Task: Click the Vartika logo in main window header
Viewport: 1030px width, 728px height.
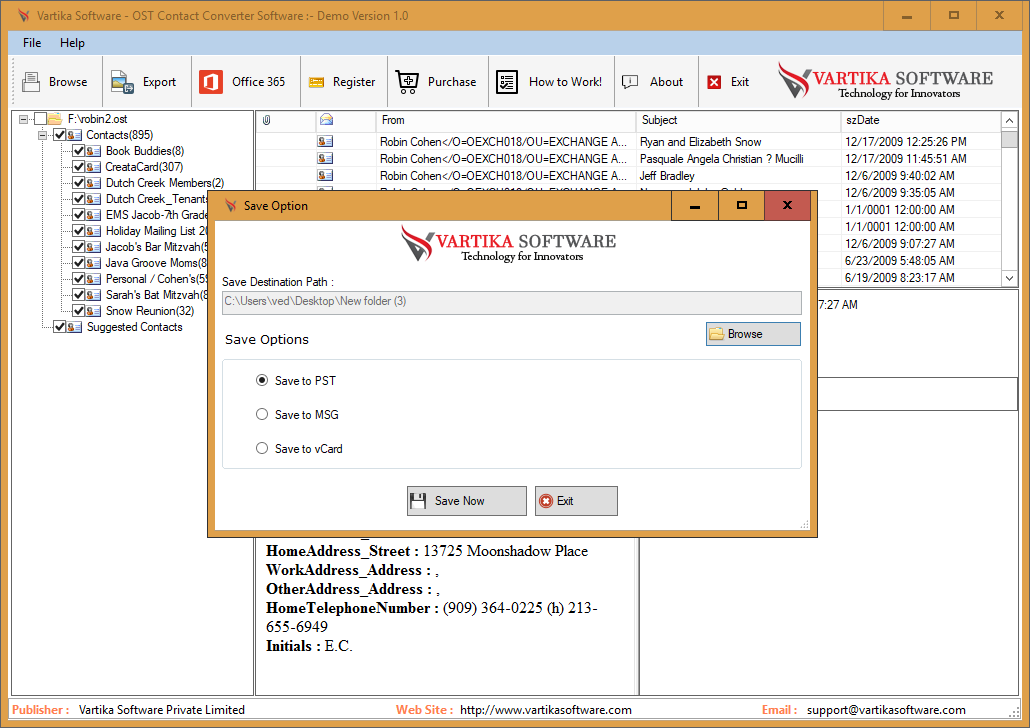Action: 885,81
